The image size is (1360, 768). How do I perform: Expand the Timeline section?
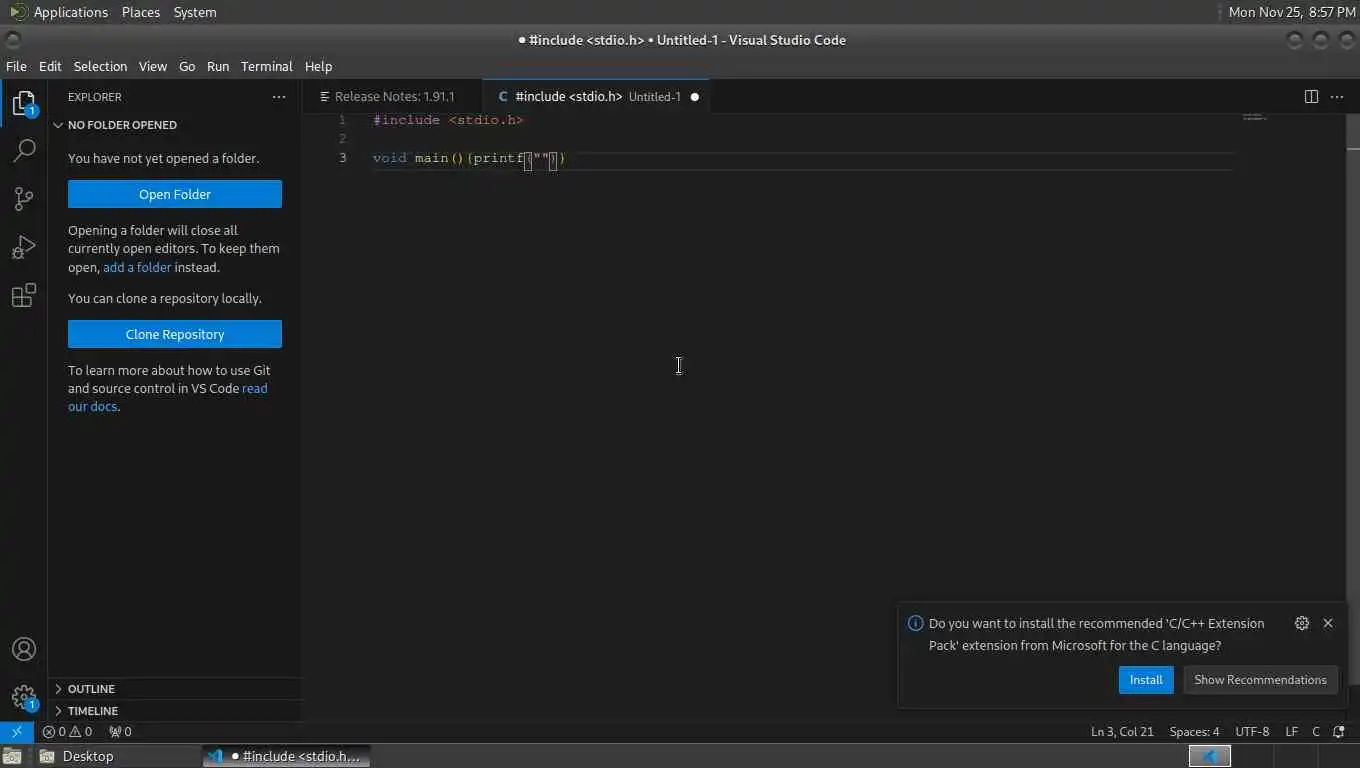tap(175, 711)
